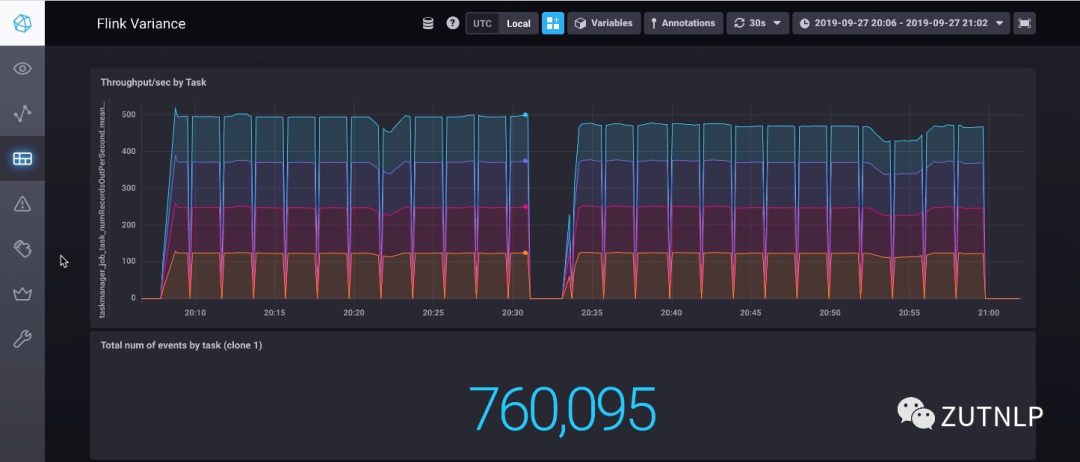Open the time range dropdown selector
1080x462 pixels.
pyautogui.click(x=902, y=23)
